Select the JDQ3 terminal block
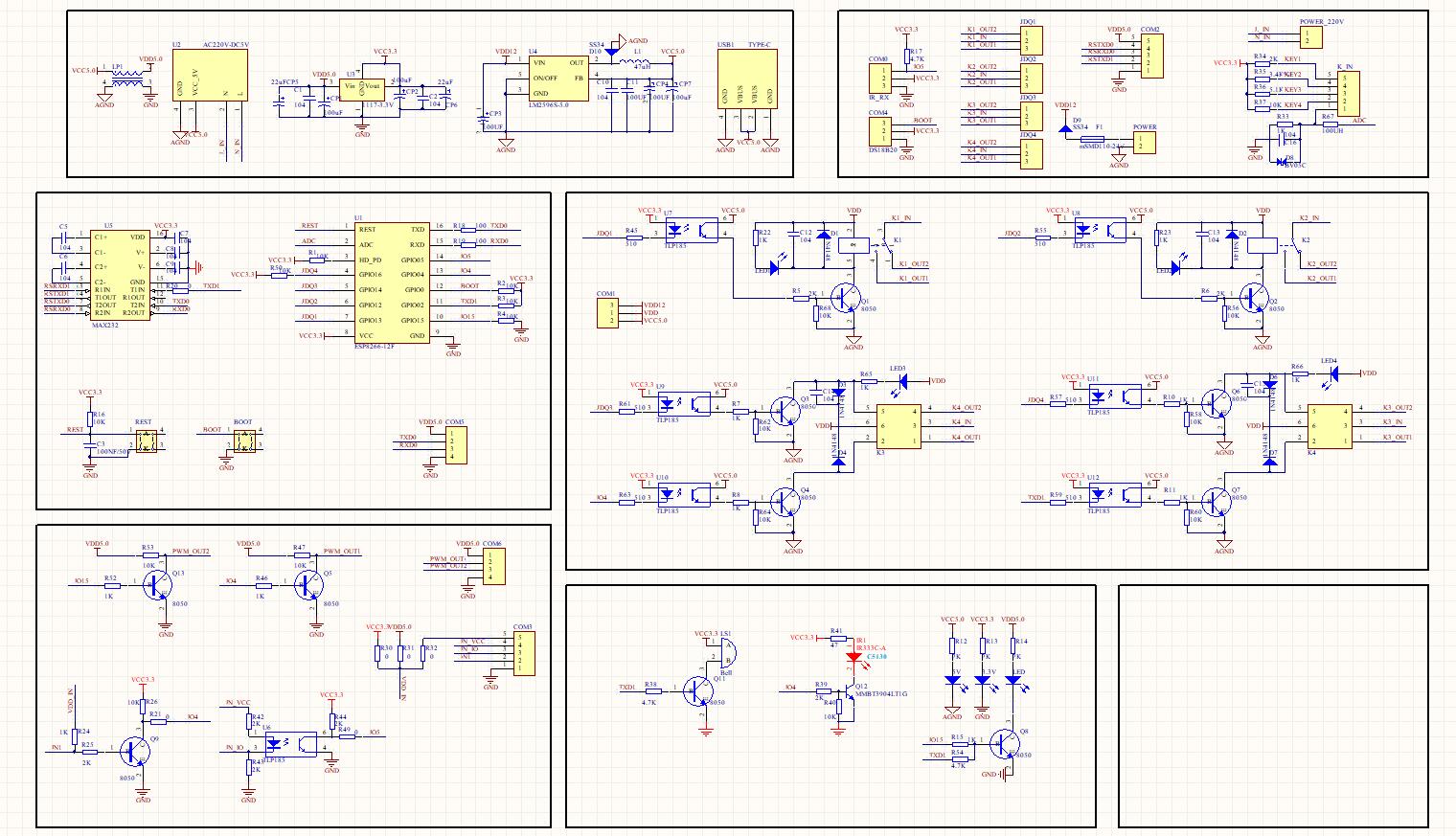 point(1032,116)
